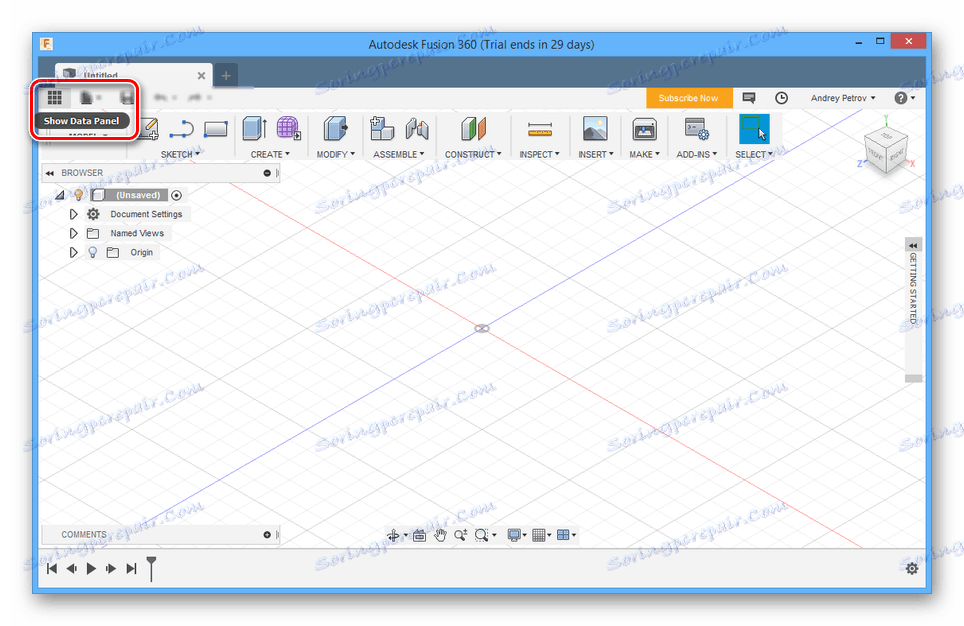Screen dimensions: 964x626
Task: Click the Subscribe Now button
Action: [689, 98]
